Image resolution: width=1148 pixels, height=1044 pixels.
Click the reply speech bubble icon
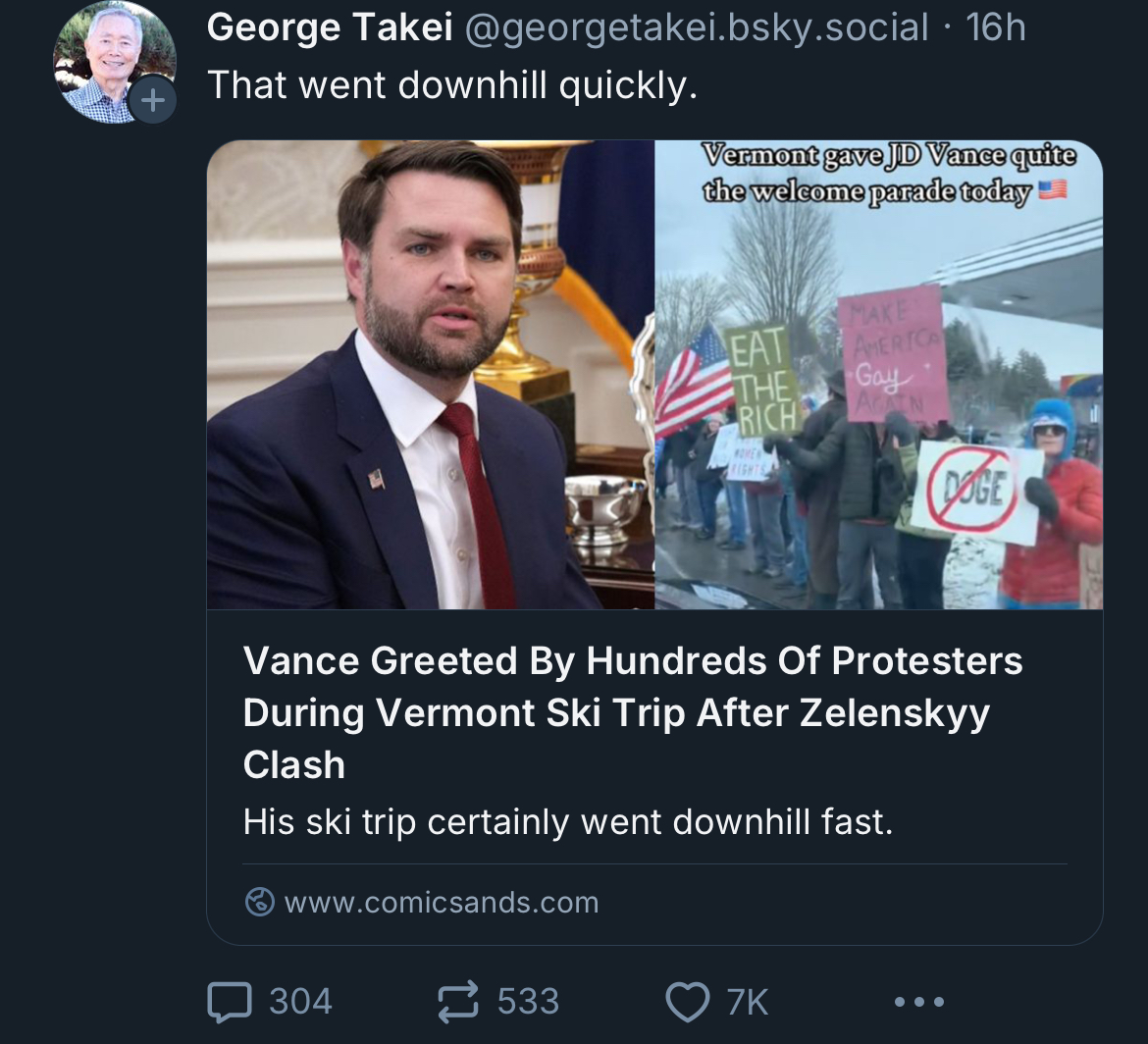[229, 1002]
